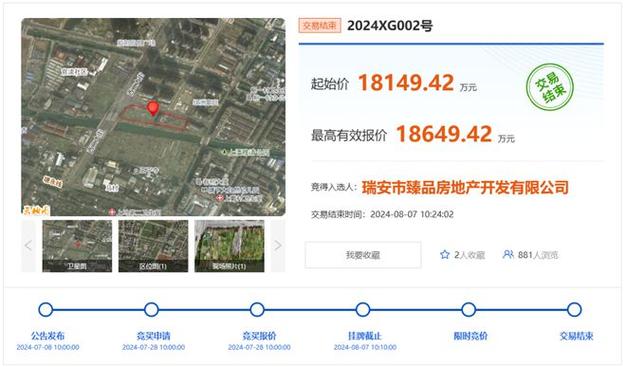This screenshot has height=367, width=626.
Task: Click the date 2024-07-08 10:00:00
Action: point(48,347)
